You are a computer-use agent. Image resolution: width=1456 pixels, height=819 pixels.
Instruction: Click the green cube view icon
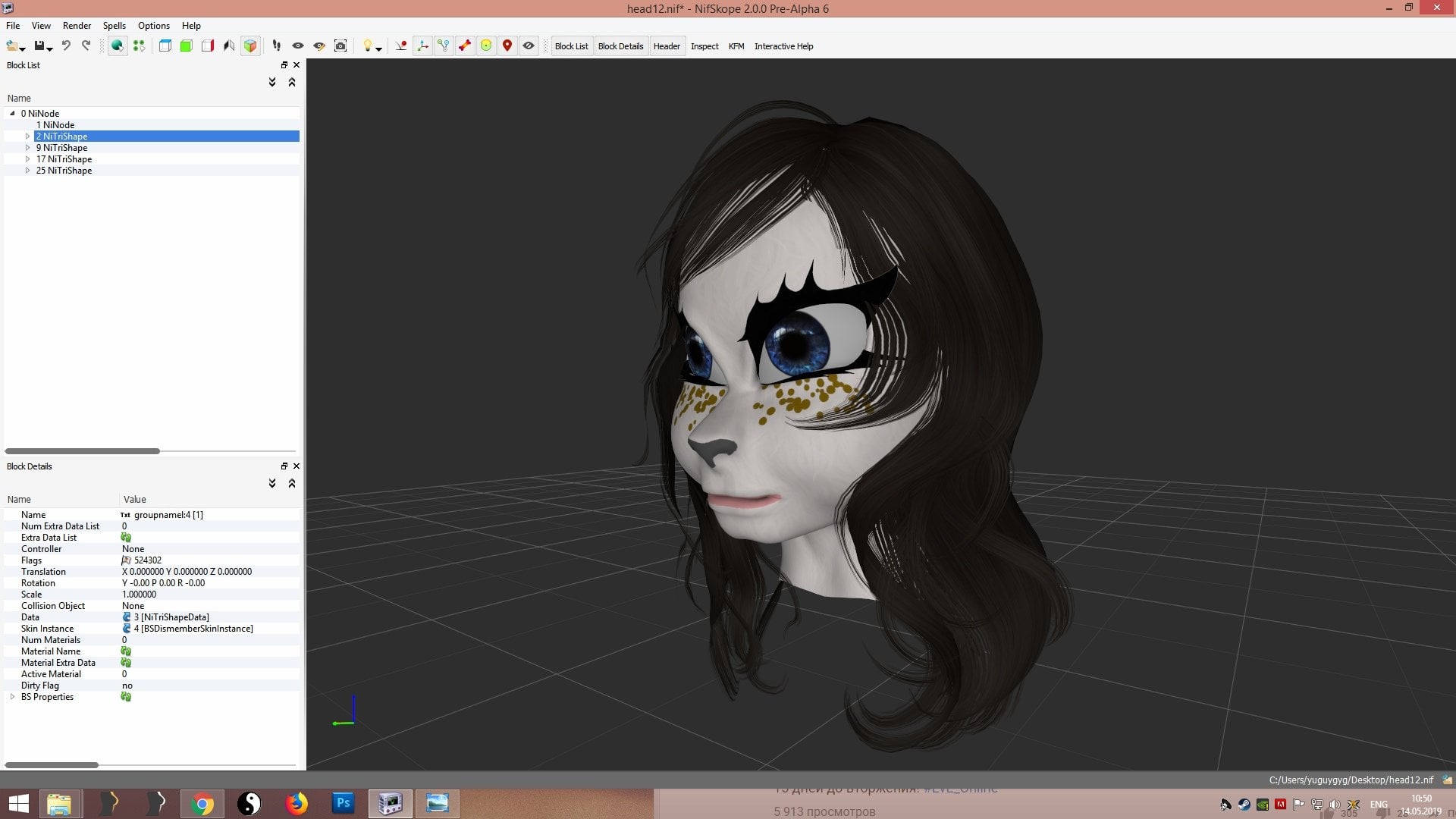186,45
